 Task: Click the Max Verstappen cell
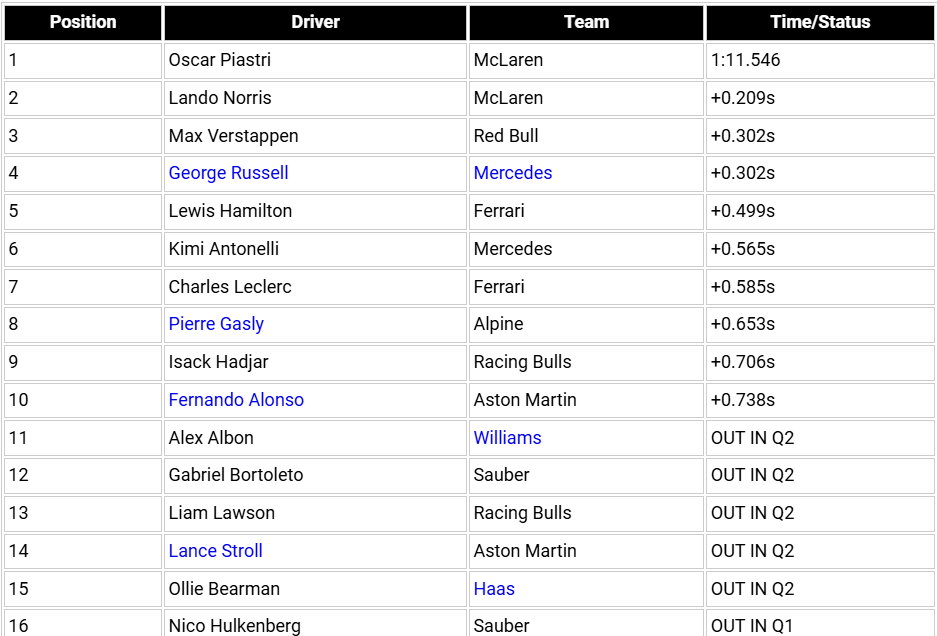pyautogui.click(x=315, y=136)
